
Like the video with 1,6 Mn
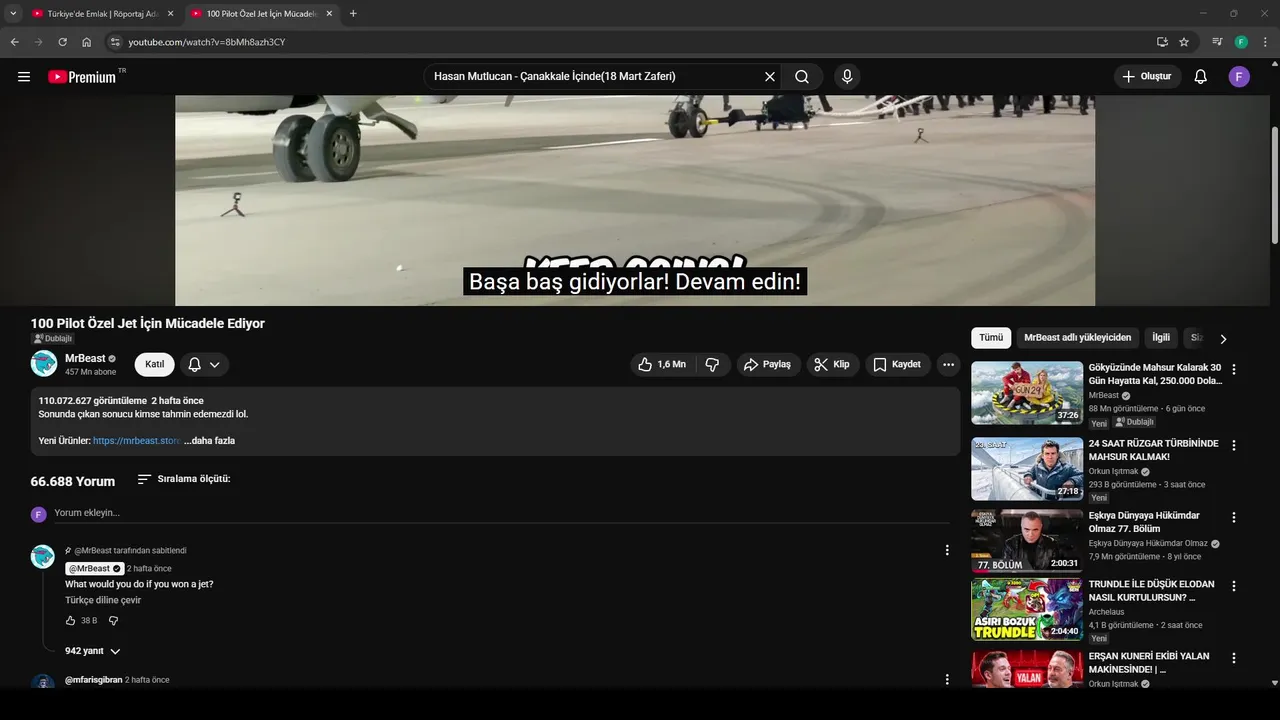click(x=663, y=365)
